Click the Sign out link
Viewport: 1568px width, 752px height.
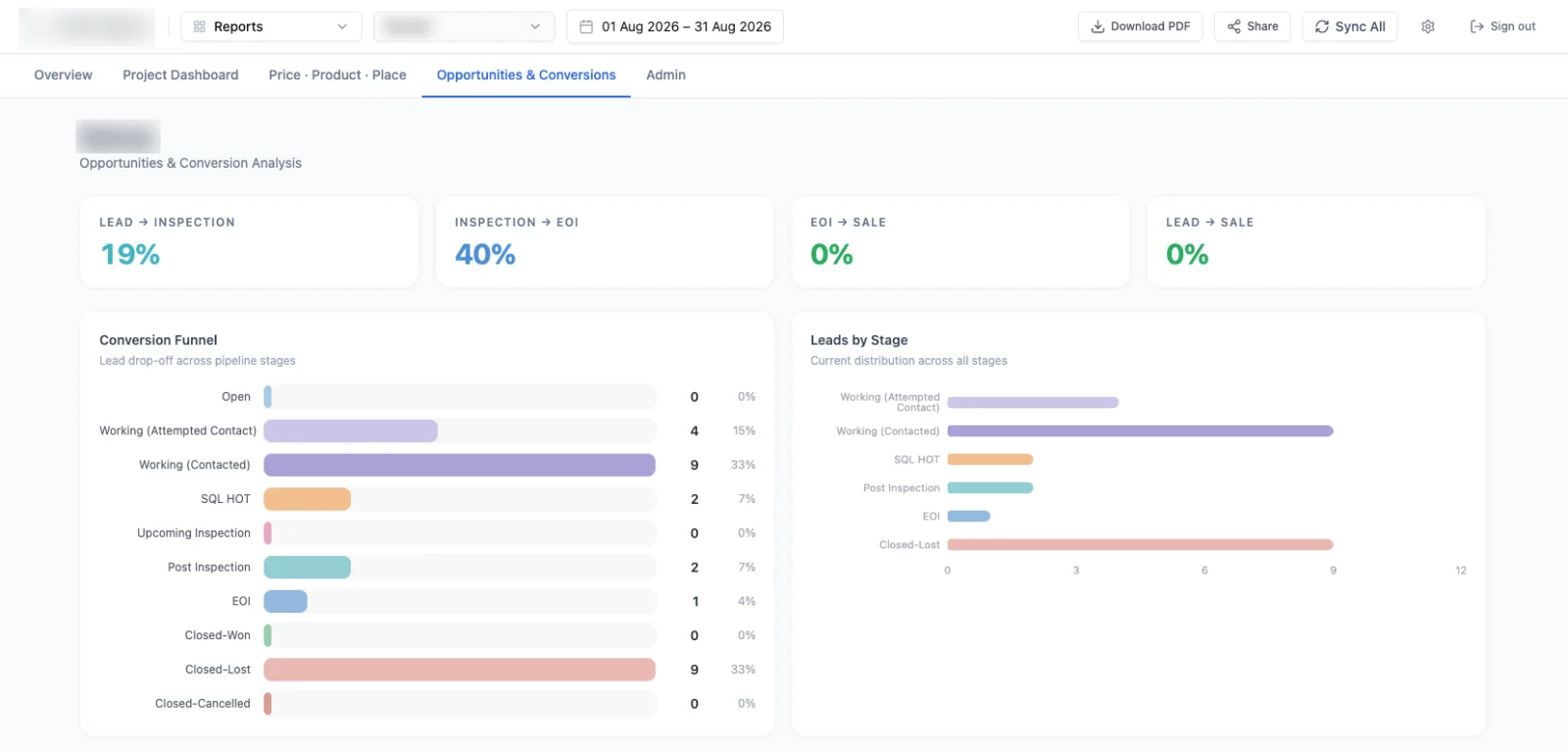pos(1503,26)
